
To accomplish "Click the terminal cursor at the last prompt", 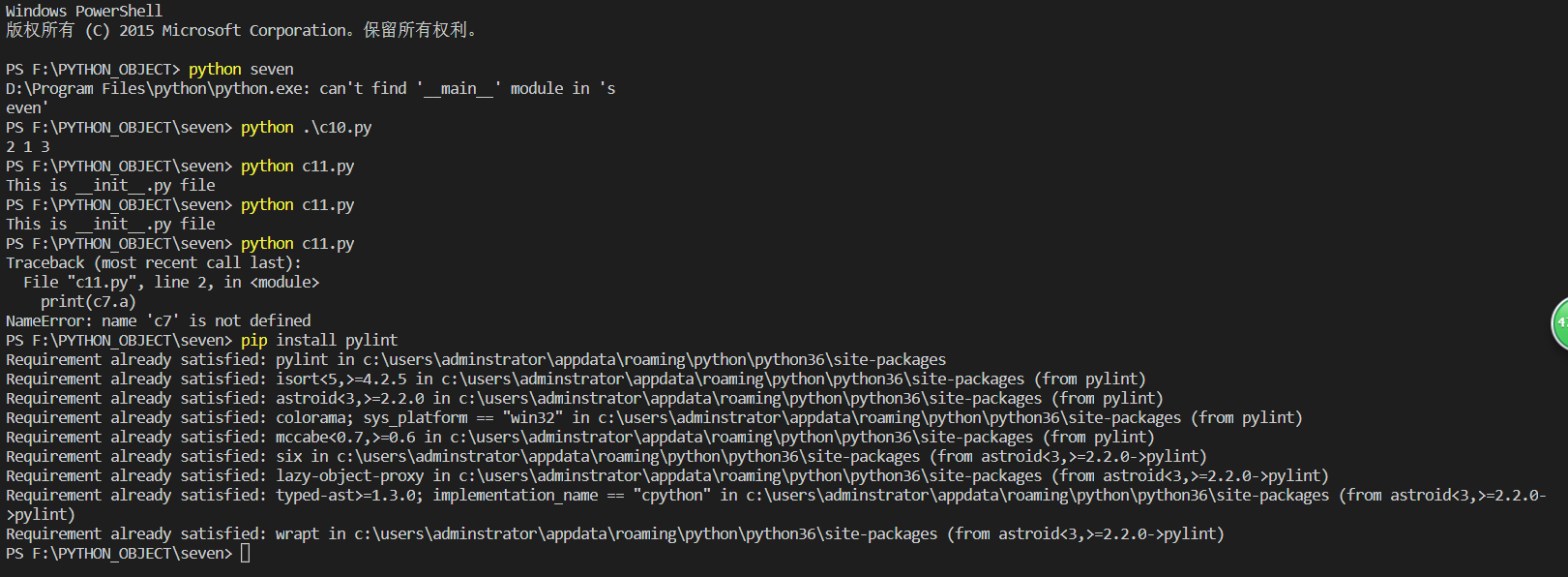I will click(x=246, y=553).
